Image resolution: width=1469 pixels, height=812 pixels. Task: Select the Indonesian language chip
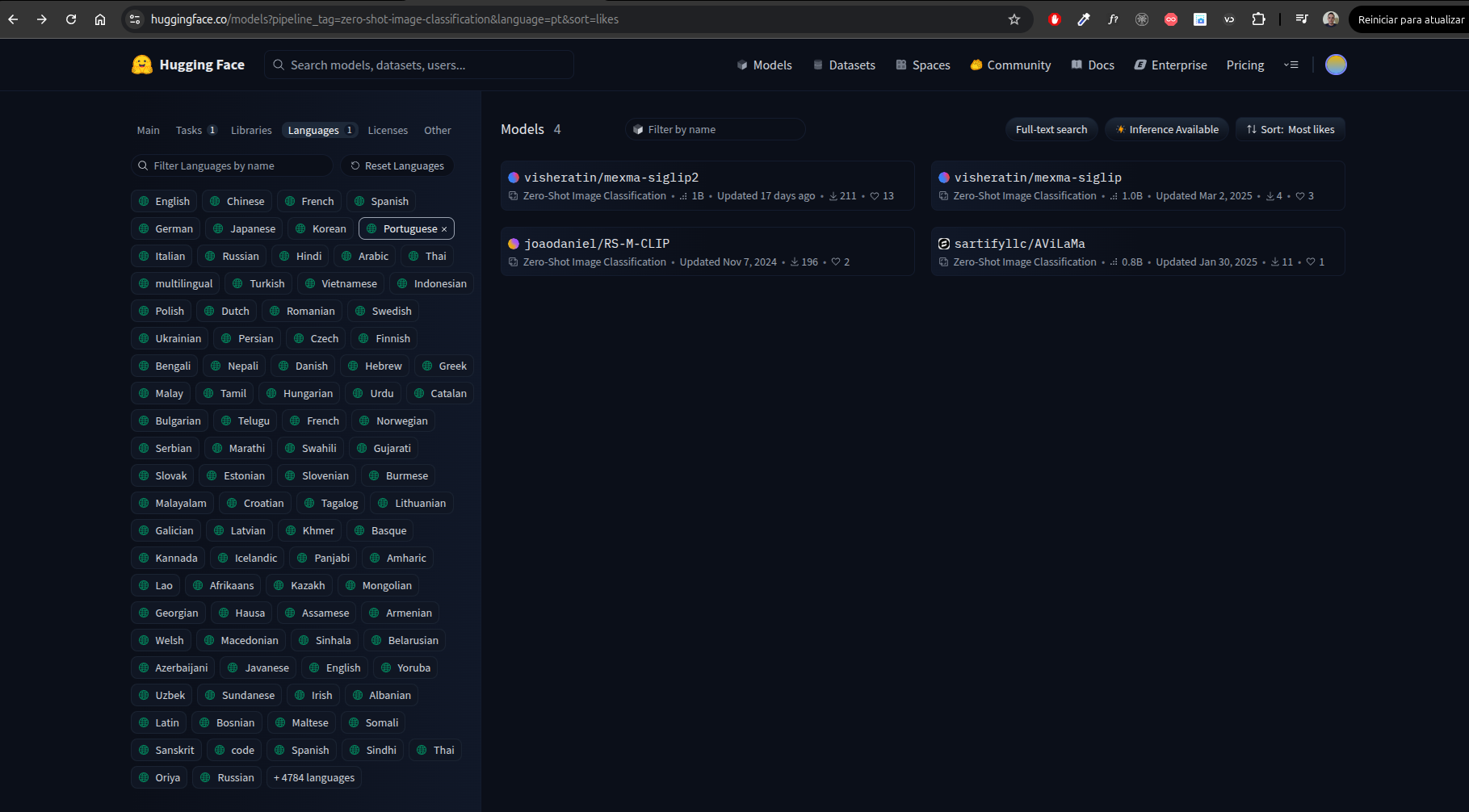pos(432,284)
